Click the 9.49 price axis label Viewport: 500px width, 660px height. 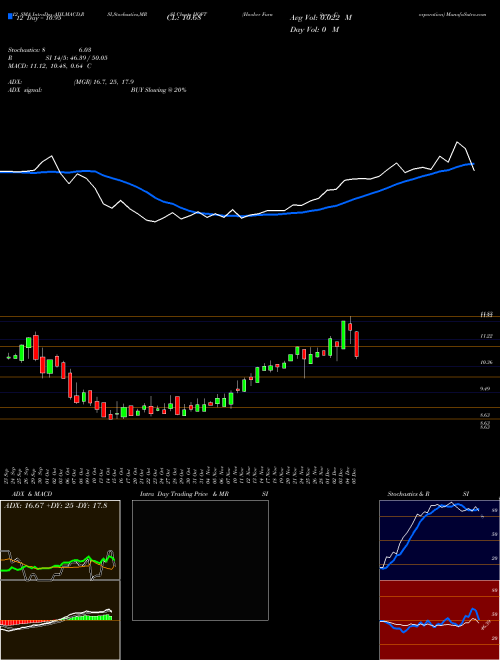[x=485, y=389]
